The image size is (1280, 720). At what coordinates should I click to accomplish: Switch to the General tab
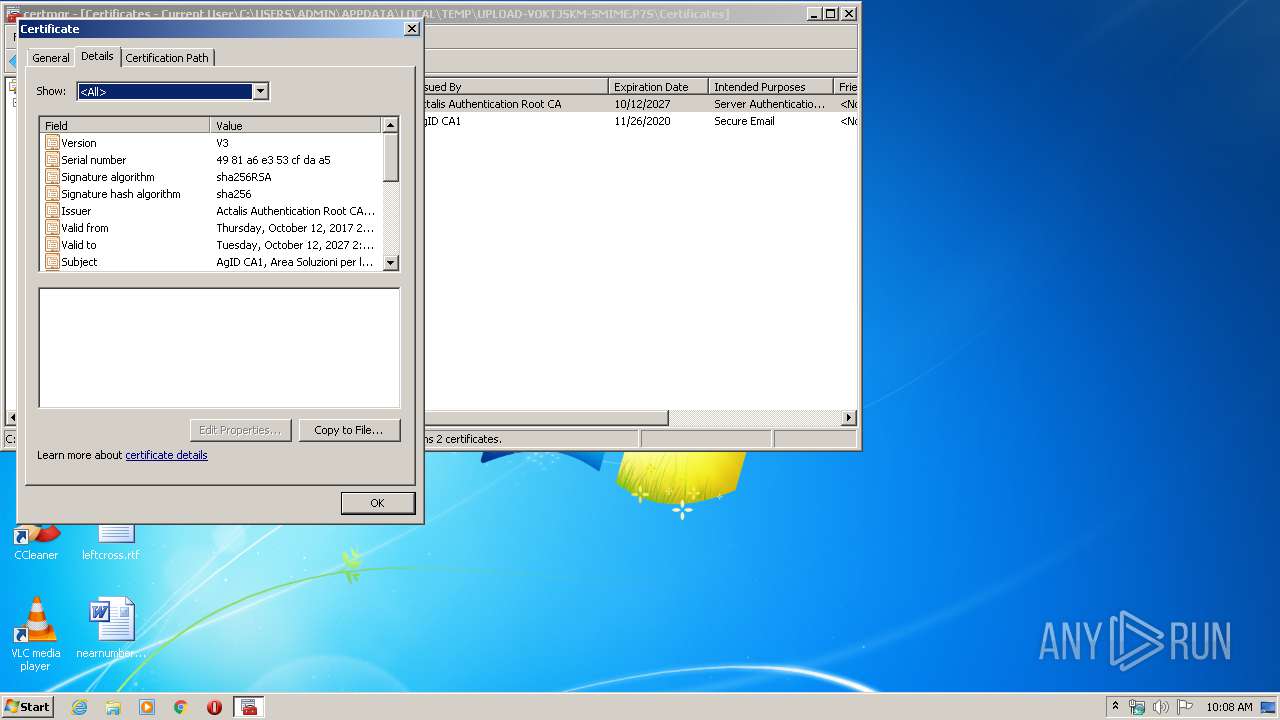[x=51, y=58]
